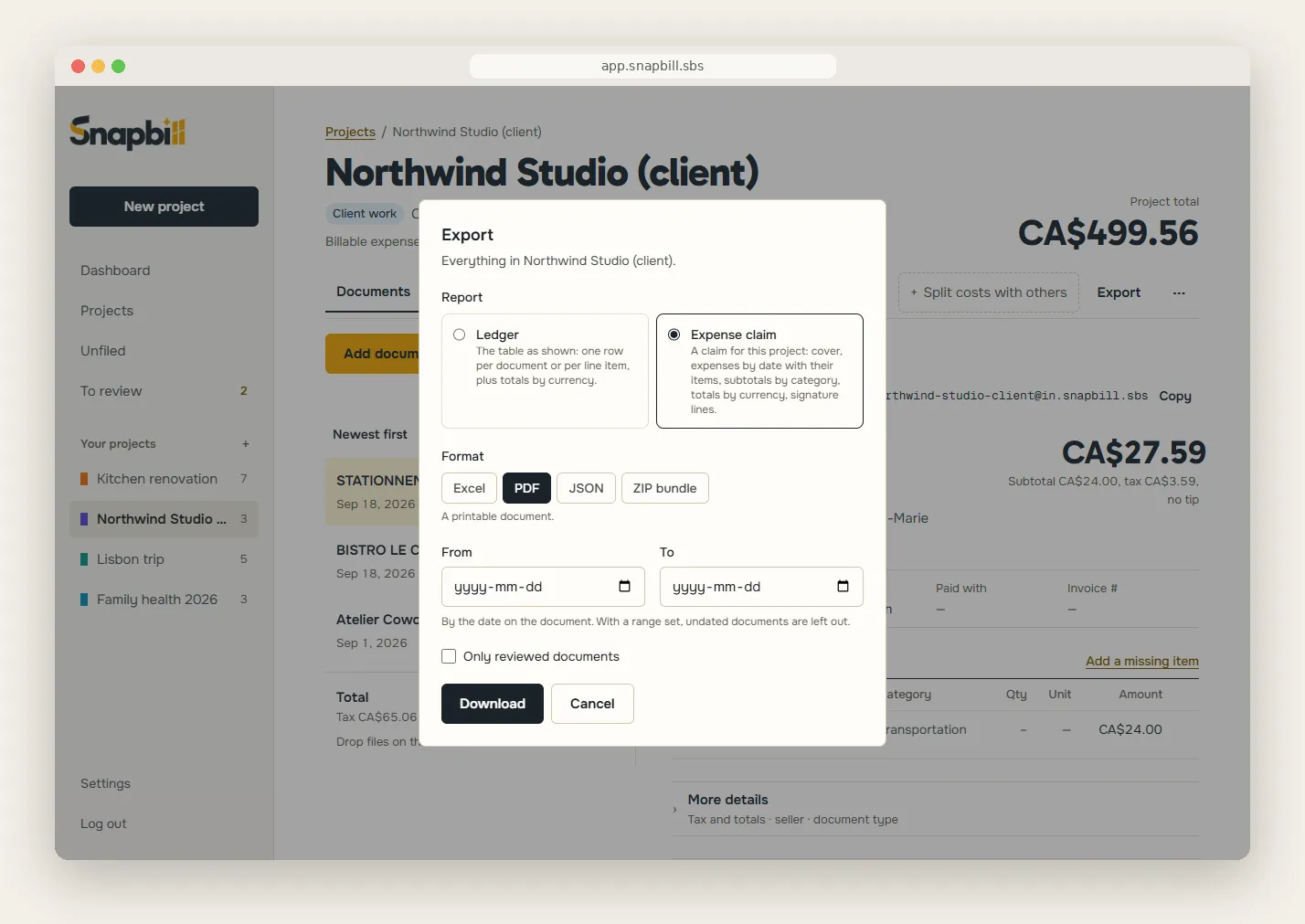Click the New project button
This screenshot has height=924, width=1305.
coord(164,207)
